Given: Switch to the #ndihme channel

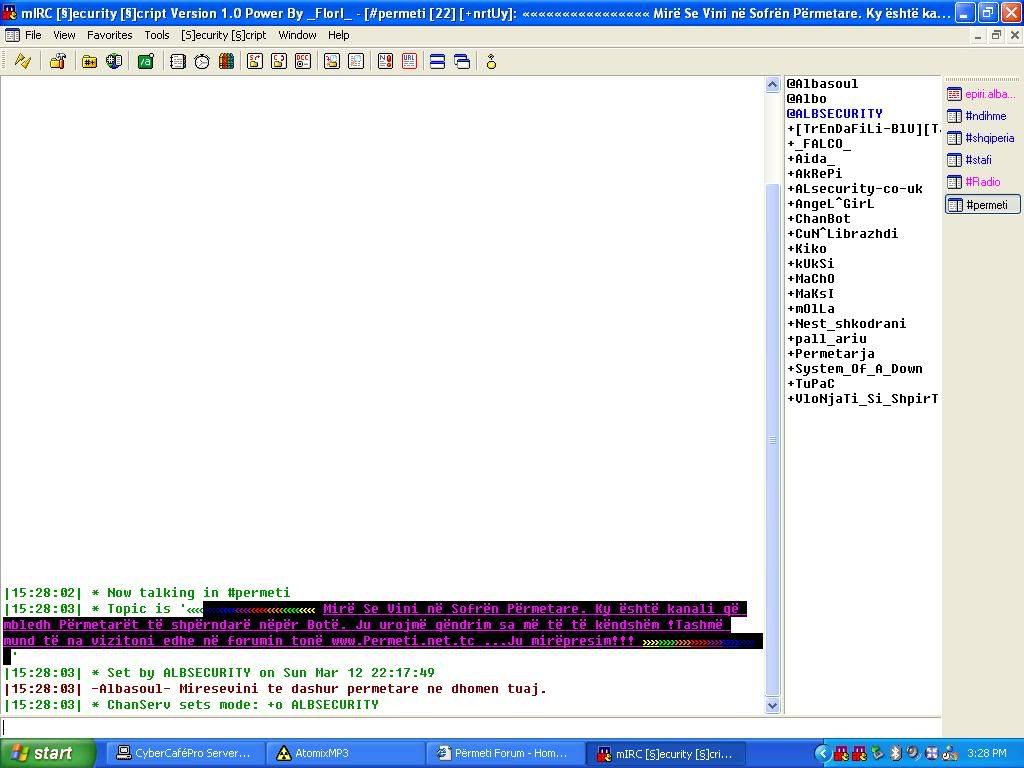Looking at the screenshot, I should (x=982, y=116).
